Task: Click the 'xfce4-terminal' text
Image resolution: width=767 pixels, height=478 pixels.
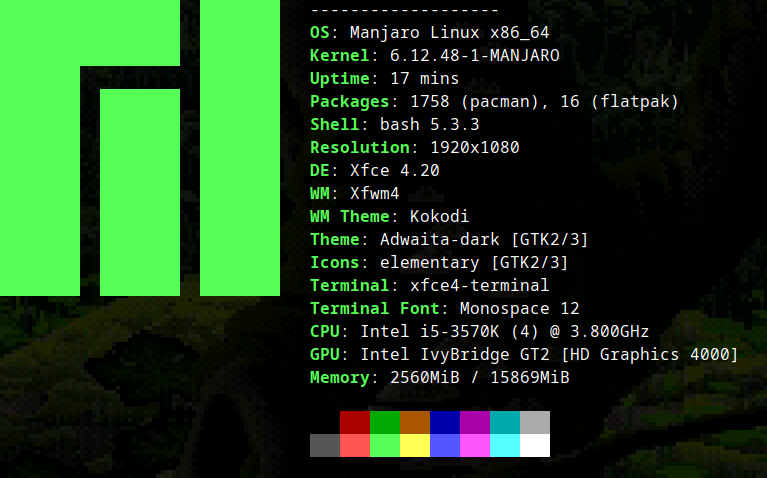Action: 479,286
